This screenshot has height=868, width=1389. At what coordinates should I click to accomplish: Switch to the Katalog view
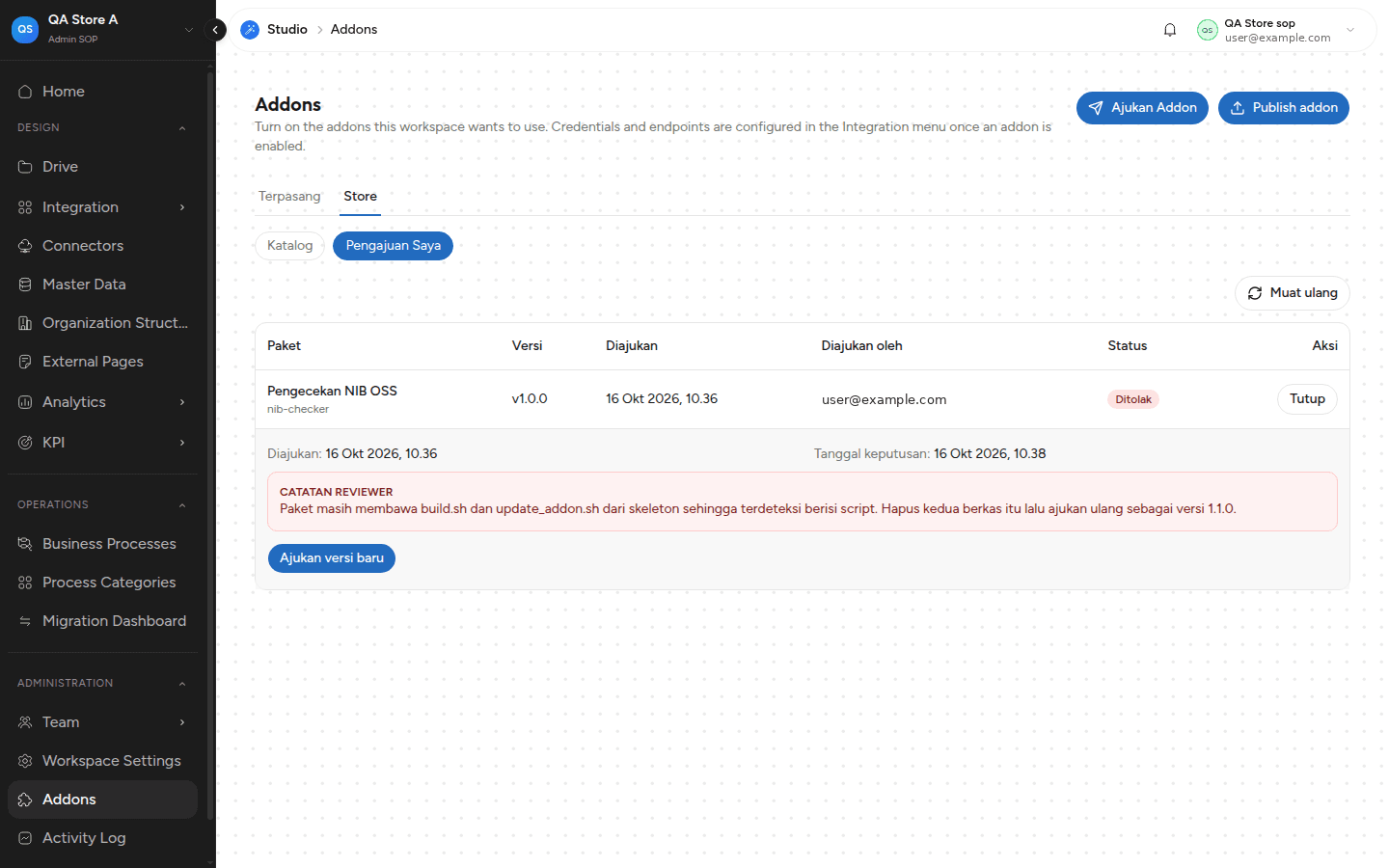coord(290,246)
